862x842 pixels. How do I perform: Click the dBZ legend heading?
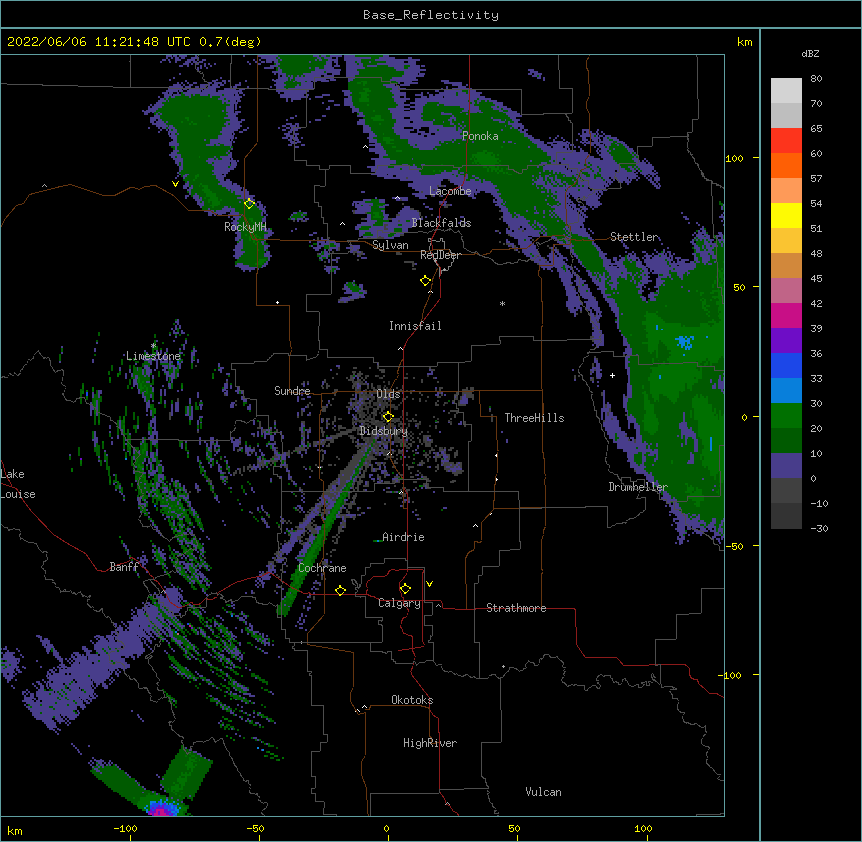click(x=810, y=54)
